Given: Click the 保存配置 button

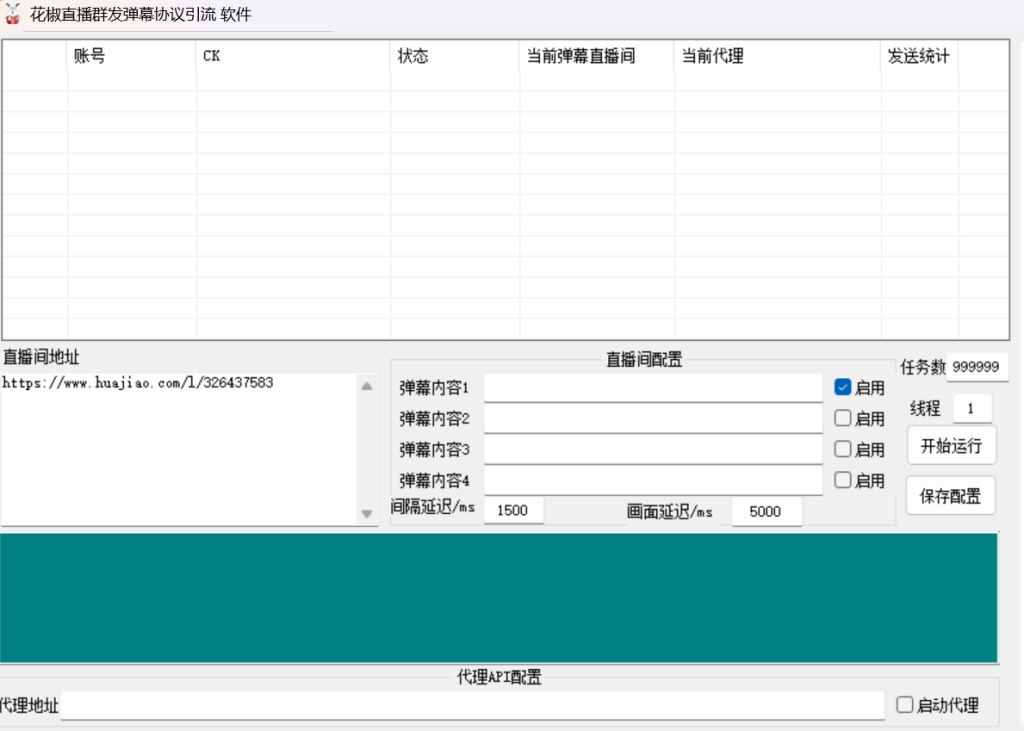Looking at the screenshot, I should point(951,496).
